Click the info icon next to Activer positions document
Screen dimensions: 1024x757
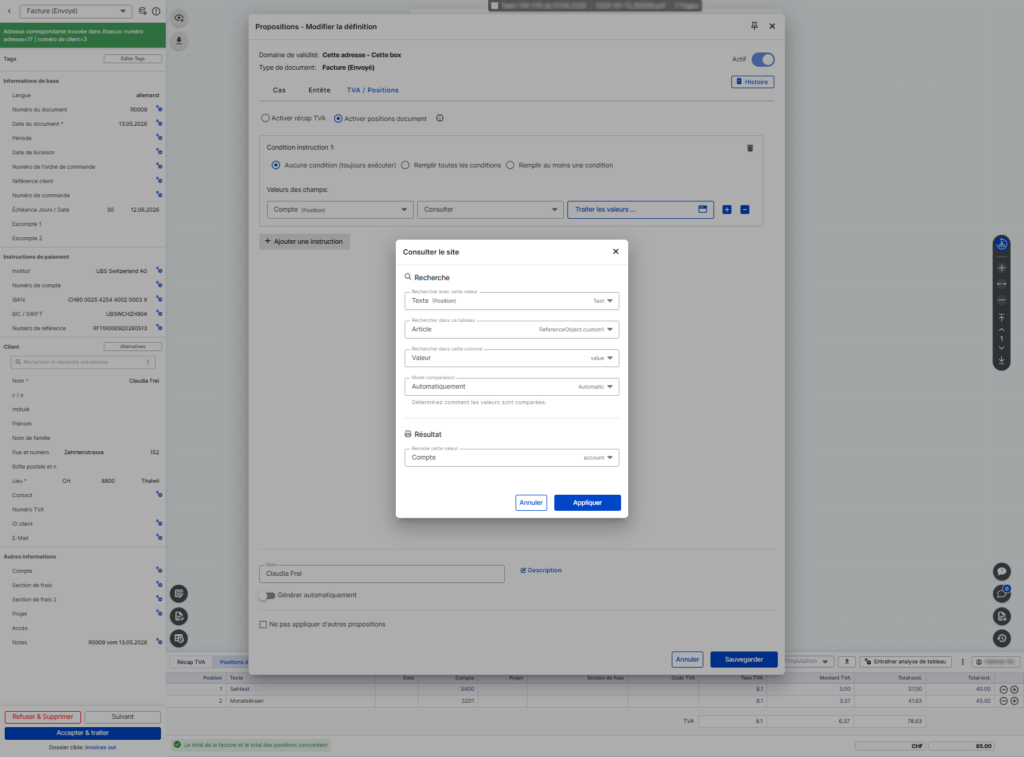point(440,118)
